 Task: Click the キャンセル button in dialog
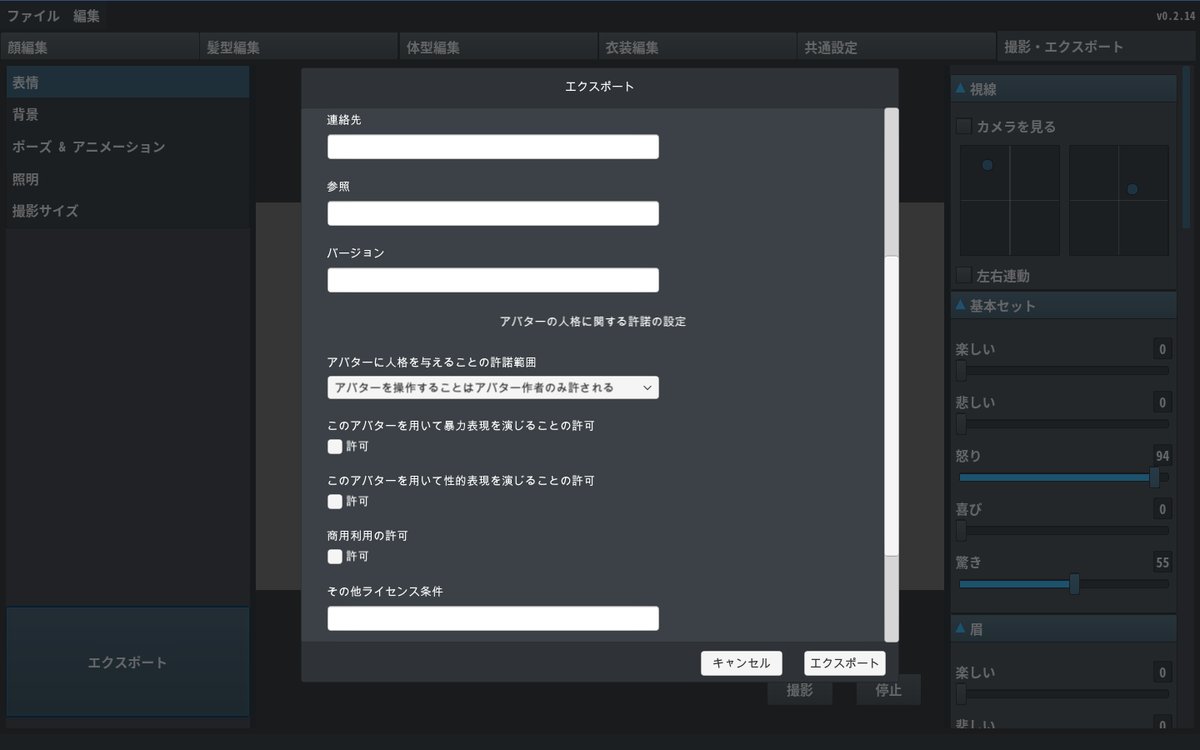tap(741, 663)
